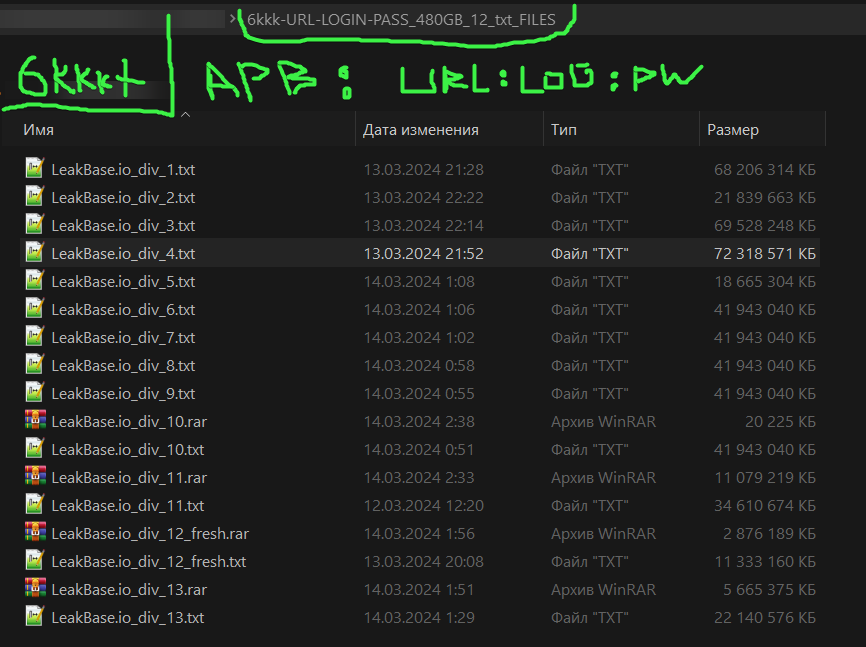
Task: Select file name LeakBase.io_div_12_fresh.txt
Action: pos(149,561)
